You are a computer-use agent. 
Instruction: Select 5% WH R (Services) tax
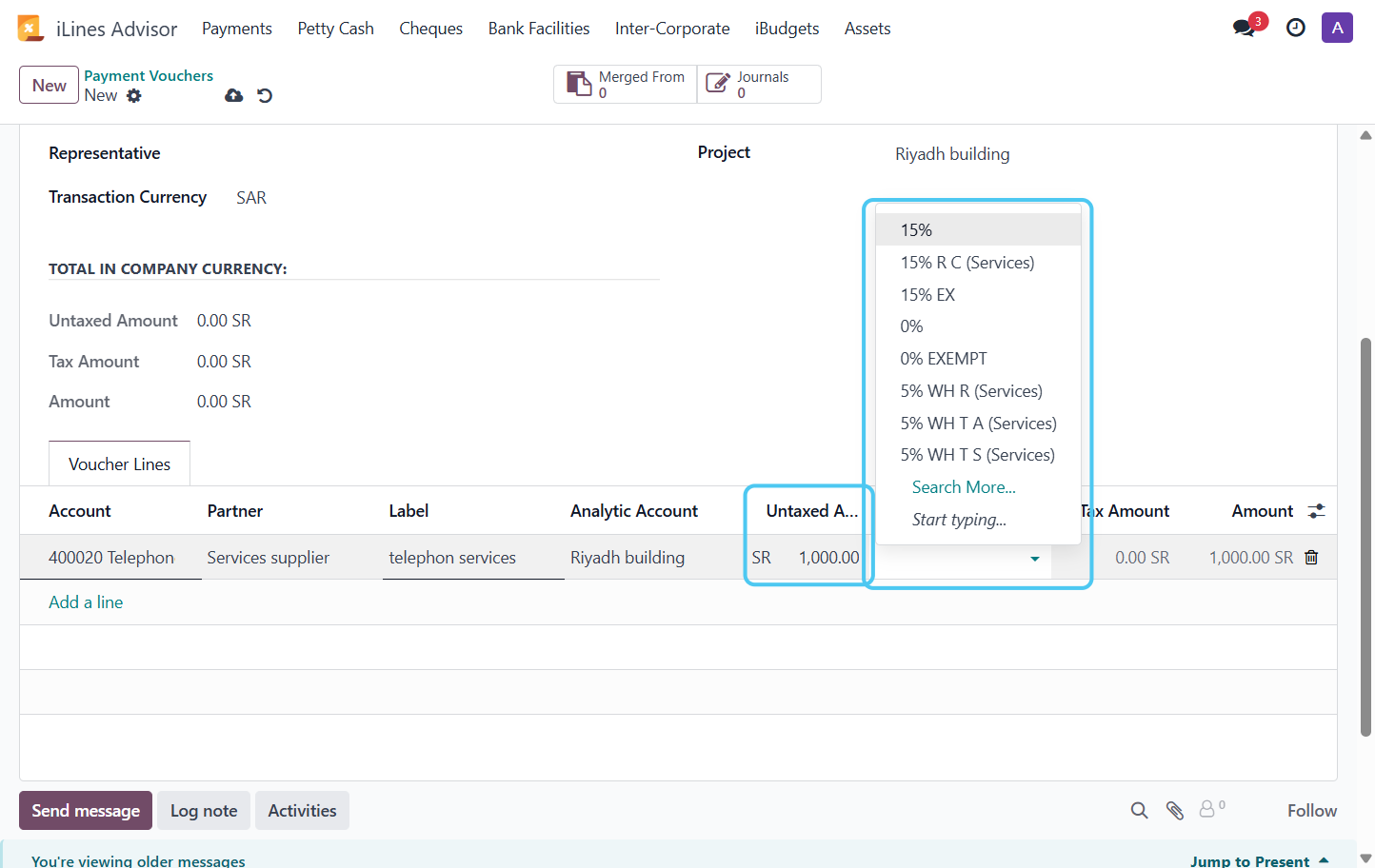click(x=978, y=391)
